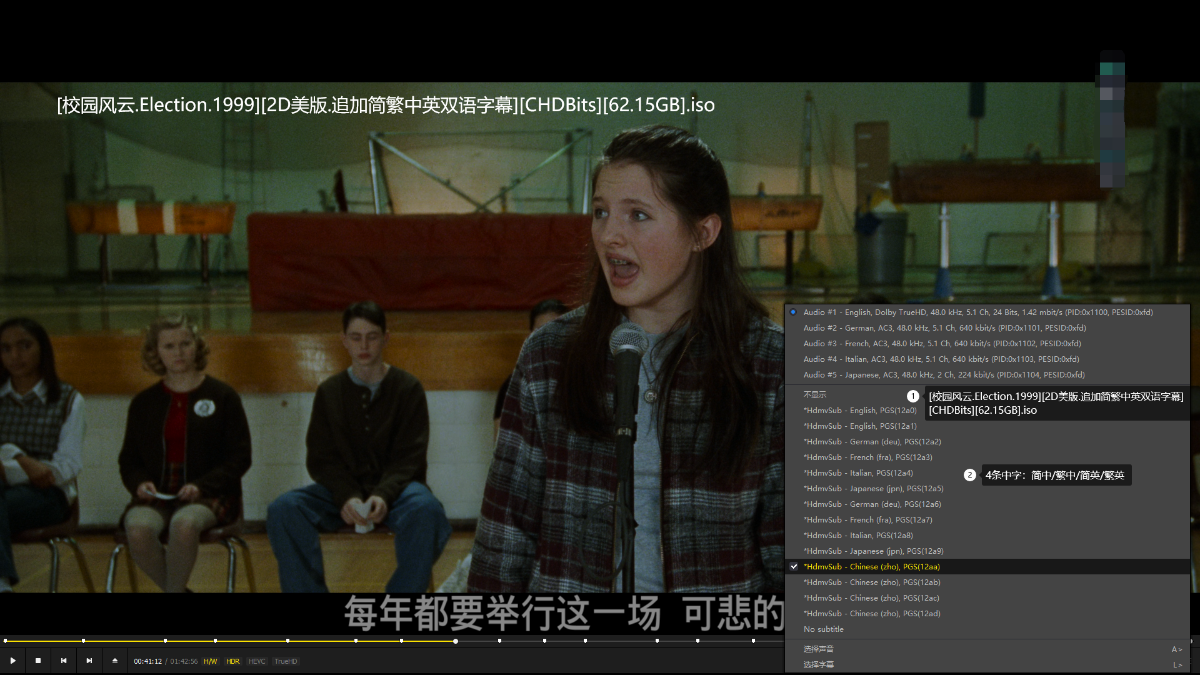Click the HDR status badge
Screen dimensions: 1200x675
[233, 661]
